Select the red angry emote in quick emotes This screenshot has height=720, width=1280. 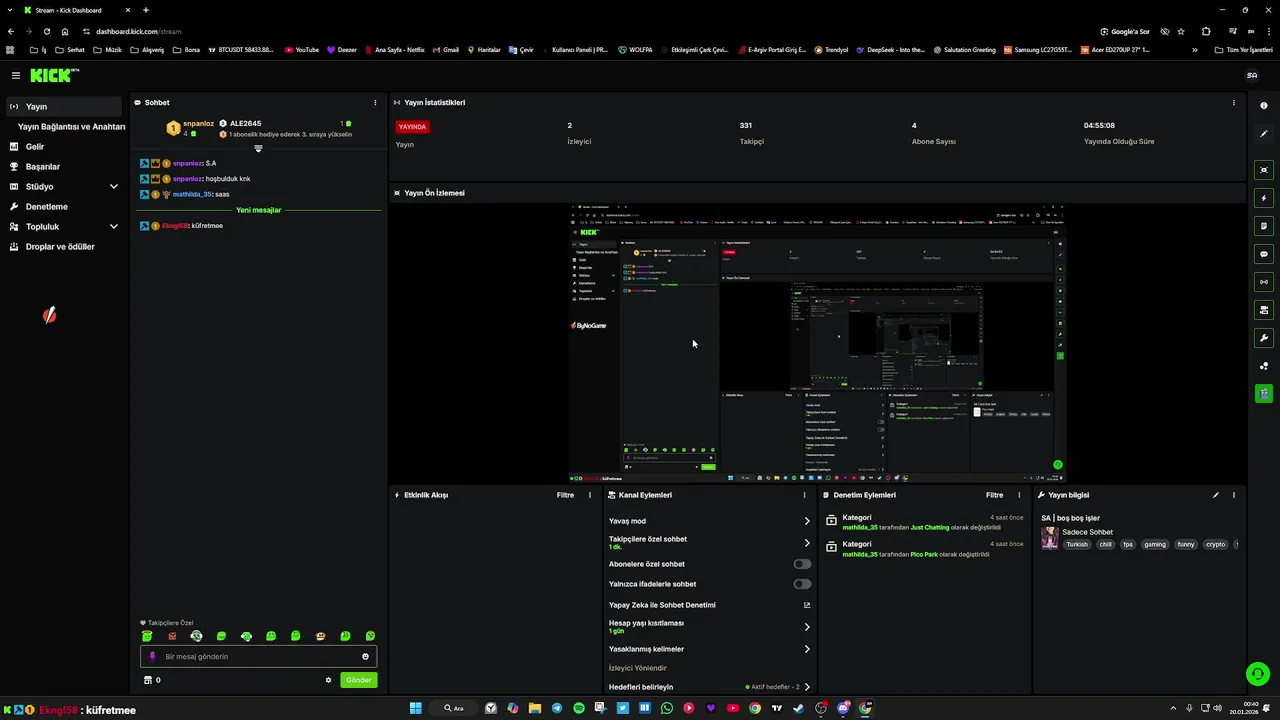coord(172,636)
